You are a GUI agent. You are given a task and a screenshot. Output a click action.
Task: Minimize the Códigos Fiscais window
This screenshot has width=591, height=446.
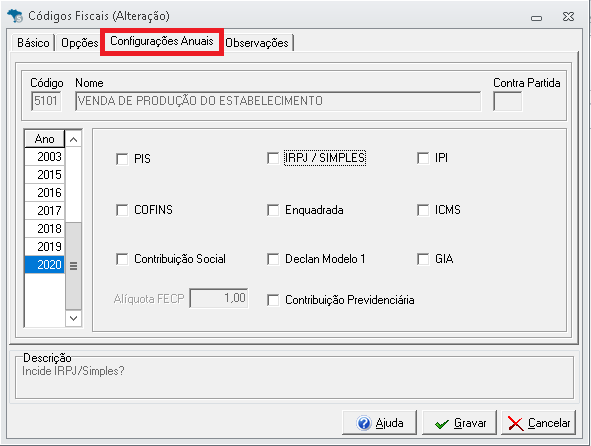pos(536,17)
